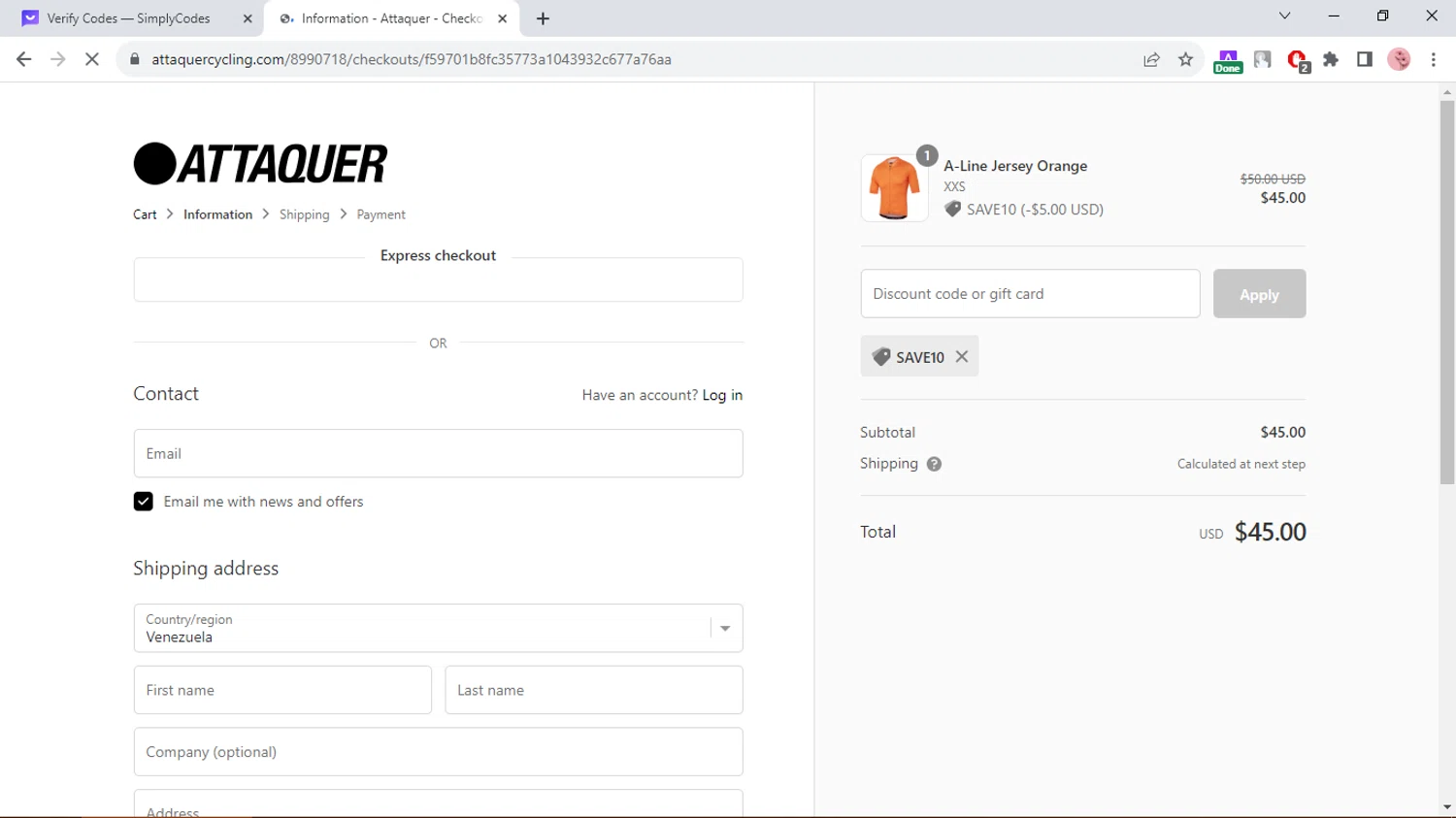
Task: Click the scrollbar up arrow
Action: point(1447,92)
